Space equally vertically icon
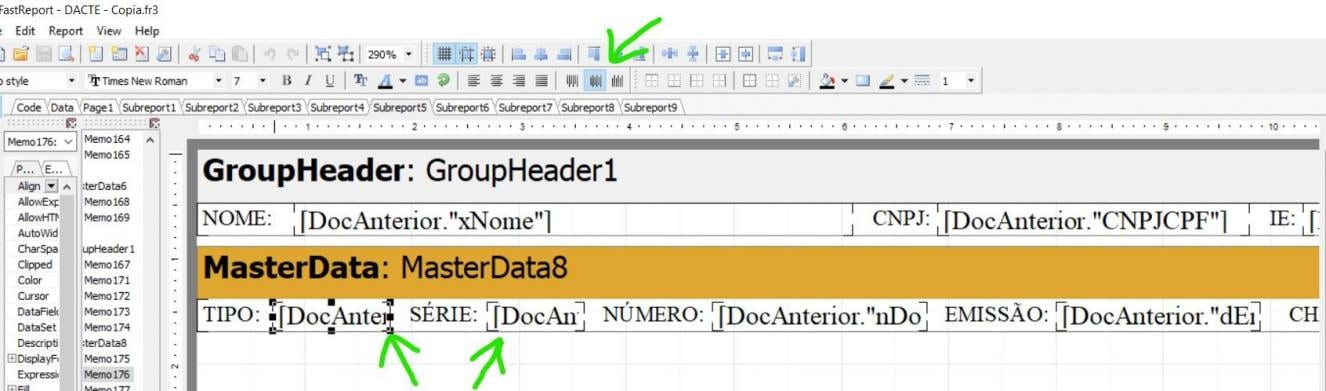 point(693,54)
